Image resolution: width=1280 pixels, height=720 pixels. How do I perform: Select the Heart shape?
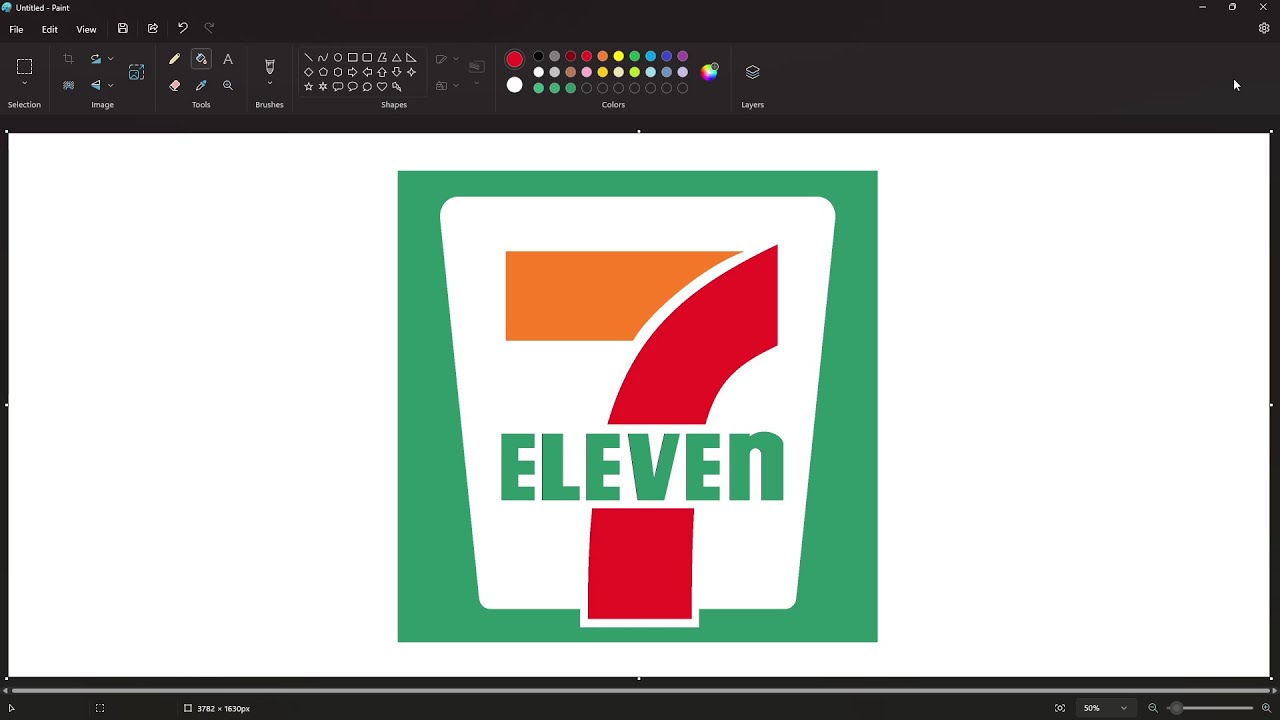tap(382, 87)
